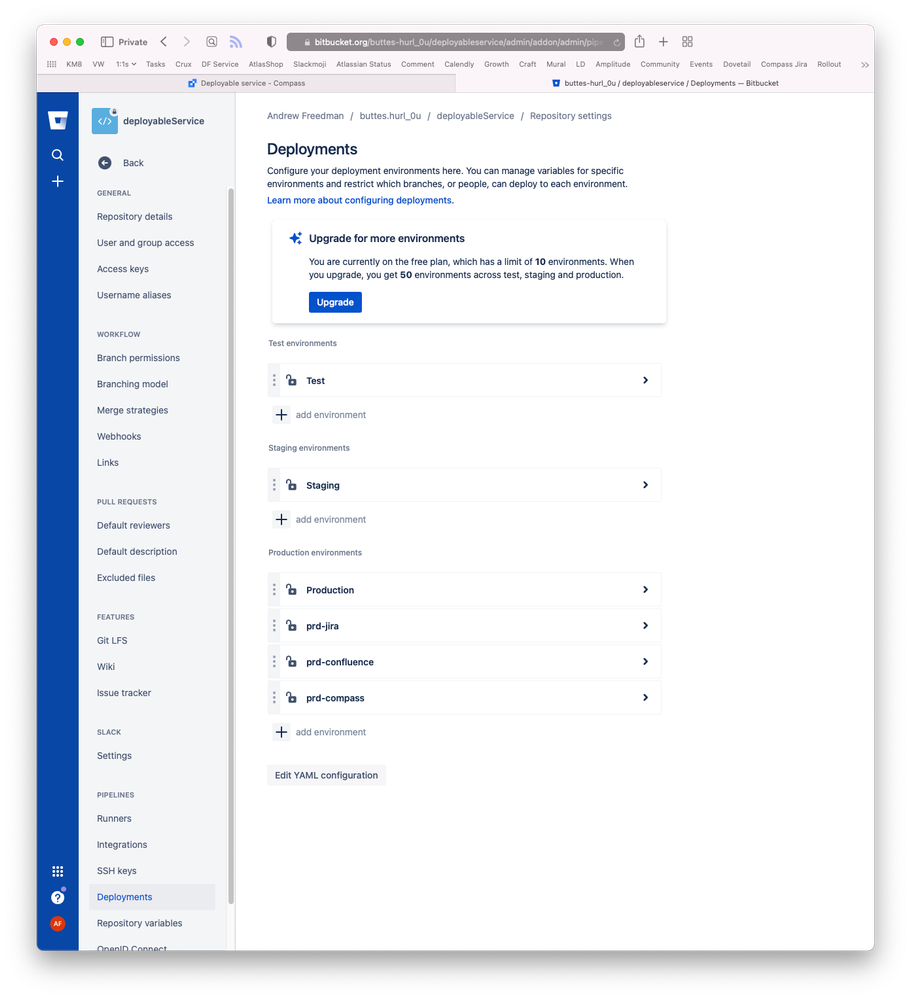Screen dimensions: 911x999
Task: Open the Help question mark icon
Action: point(57,897)
